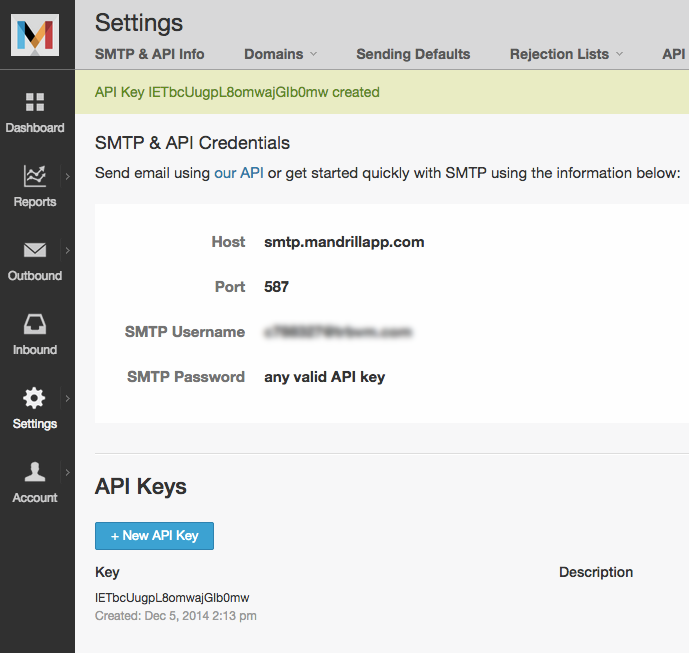Select port value 587
The image size is (689, 653).
click(x=276, y=287)
